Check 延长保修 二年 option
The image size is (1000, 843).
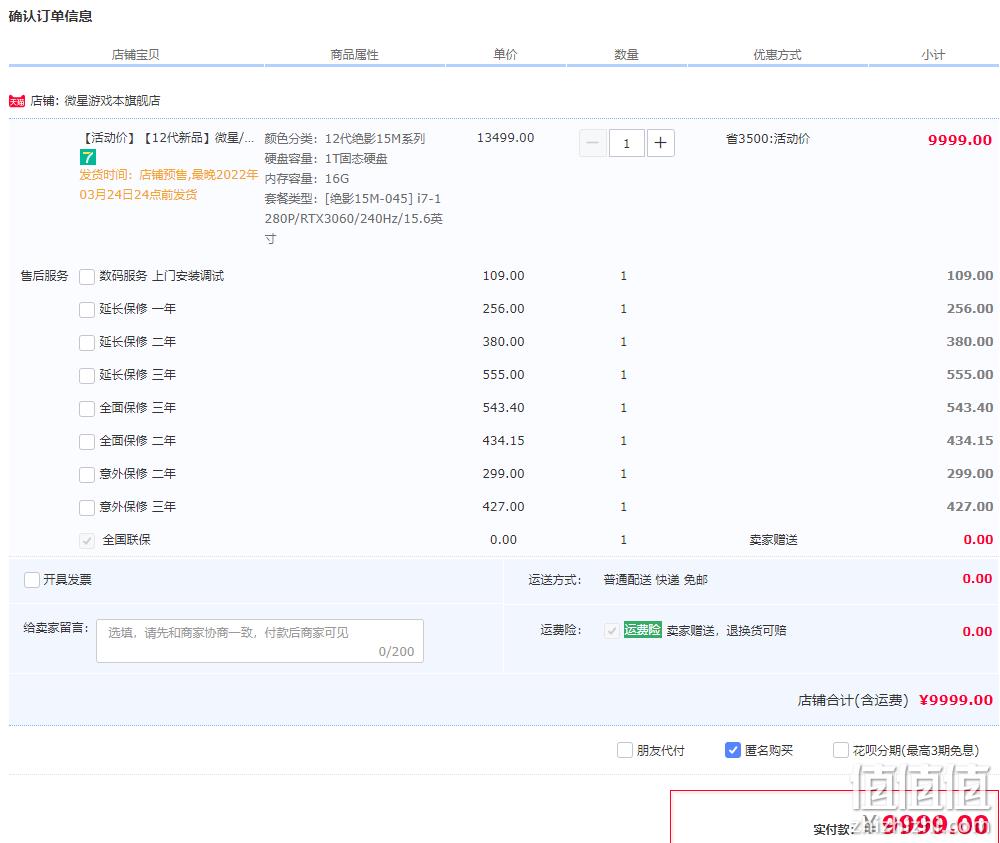[87, 342]
